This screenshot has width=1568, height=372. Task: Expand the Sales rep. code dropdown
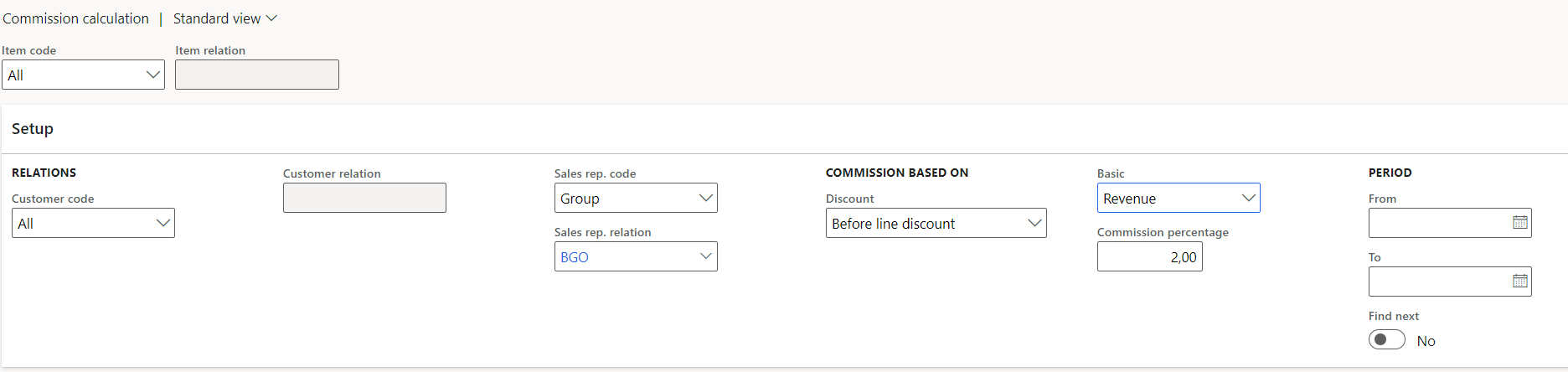click(x=706, y=199)
